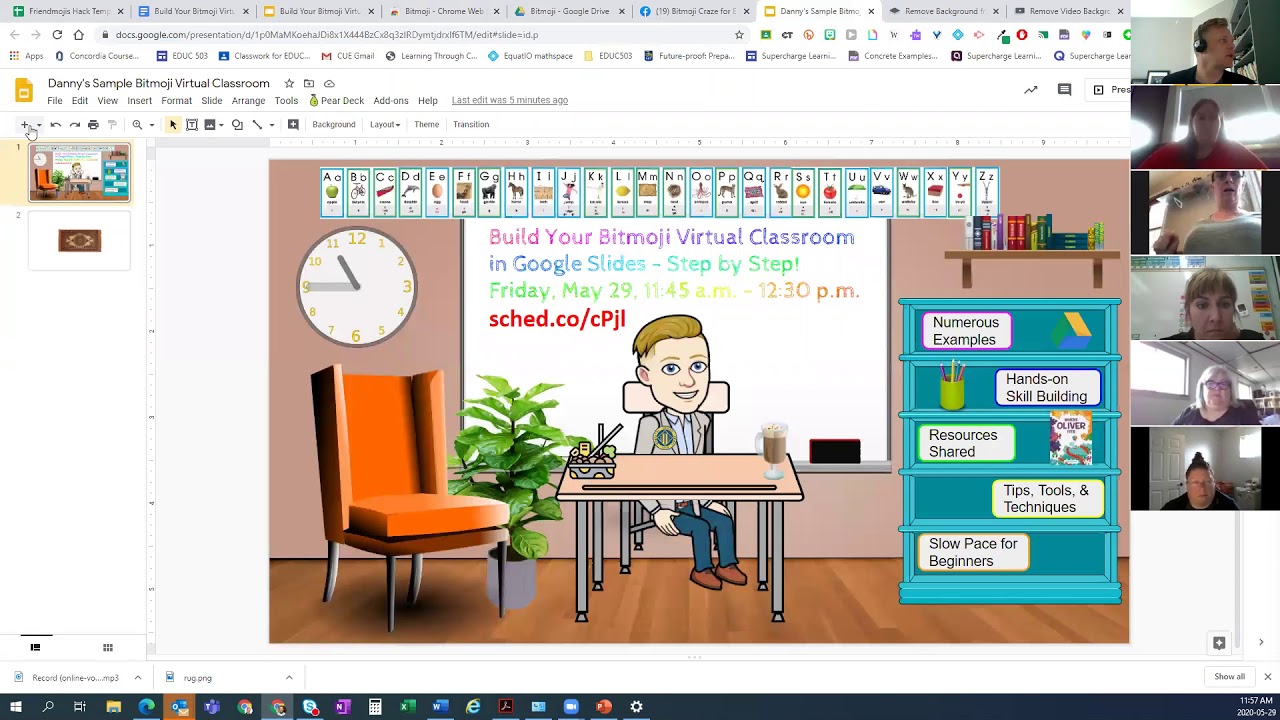Expand the zoom level dropdown arrow
The height and width of the screenshot is (720, 1280).
tap(151, 125)
